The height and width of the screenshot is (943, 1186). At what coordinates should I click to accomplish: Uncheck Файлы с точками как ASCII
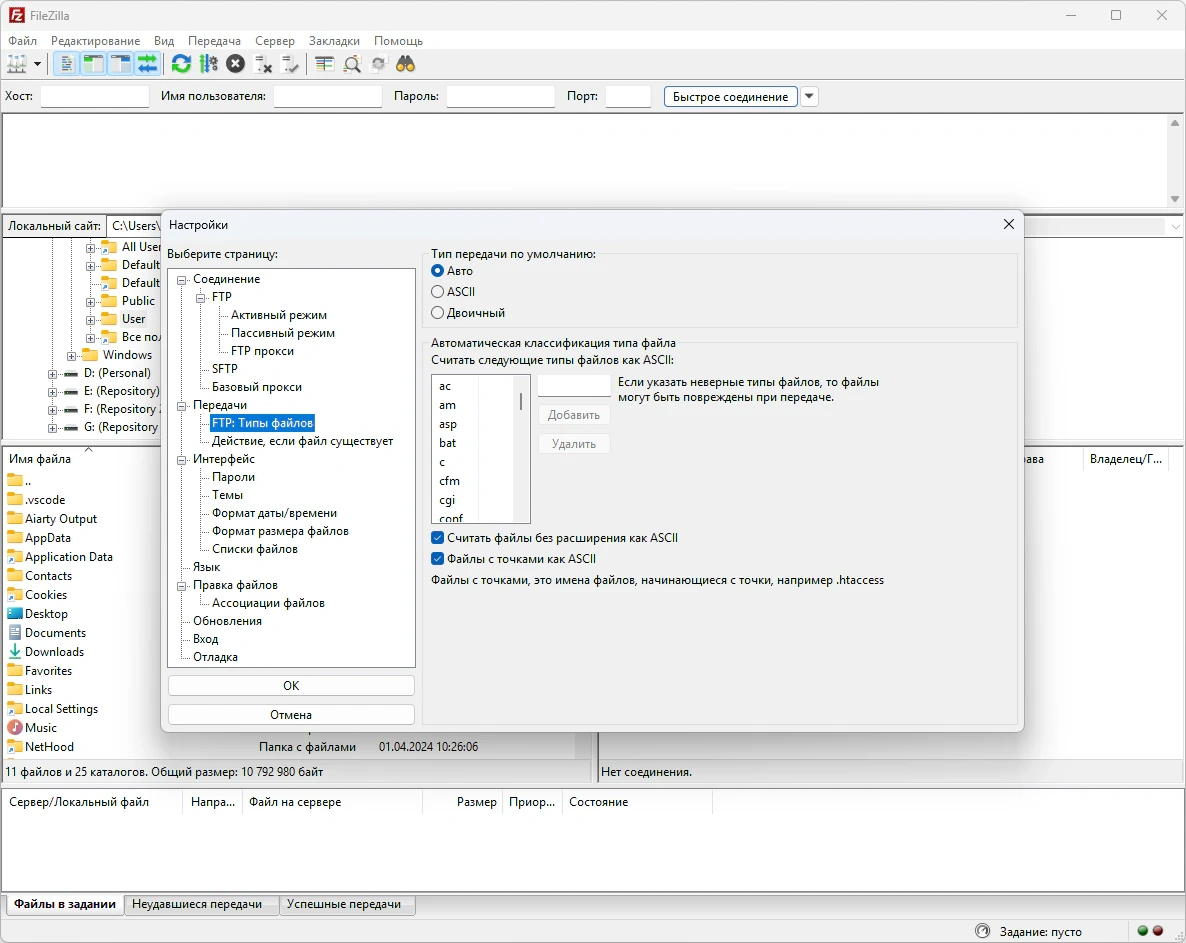coord(438,559)
